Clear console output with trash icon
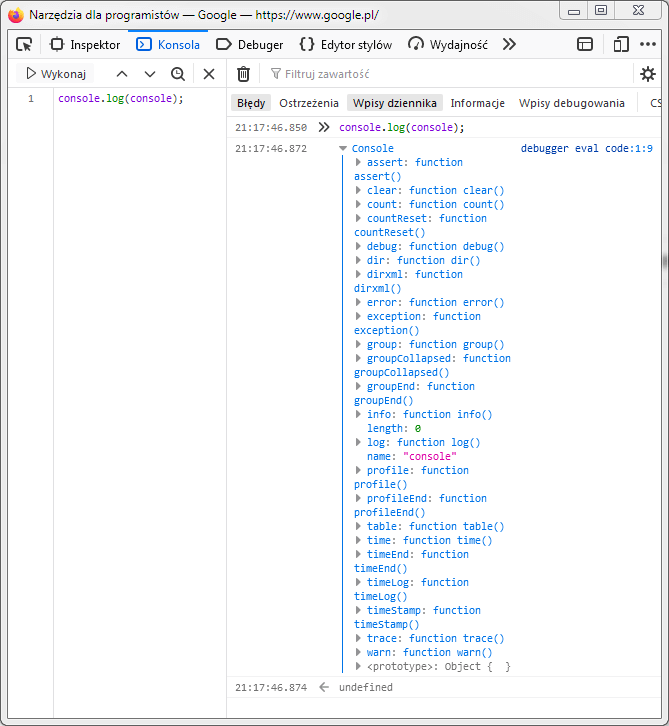 [x=243, y=74]
